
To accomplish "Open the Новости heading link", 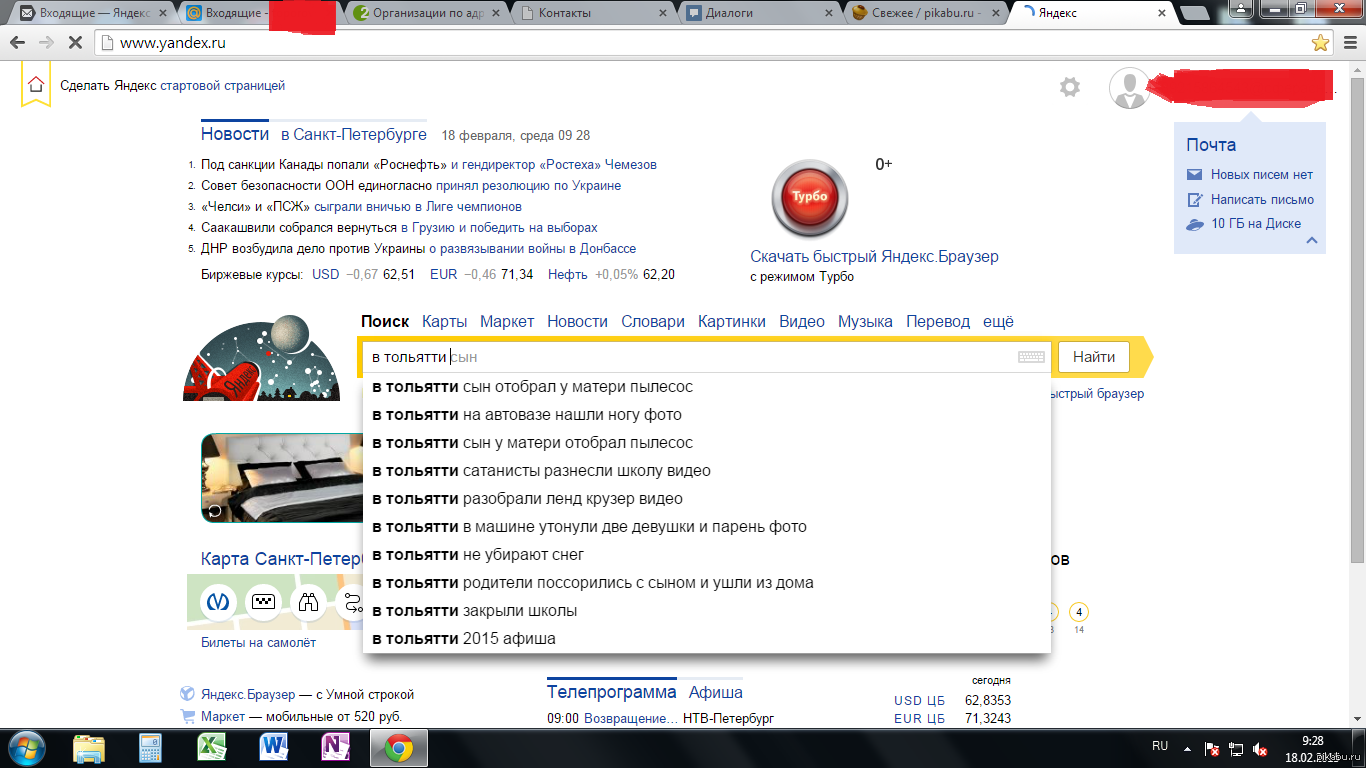I will (235, 134).
